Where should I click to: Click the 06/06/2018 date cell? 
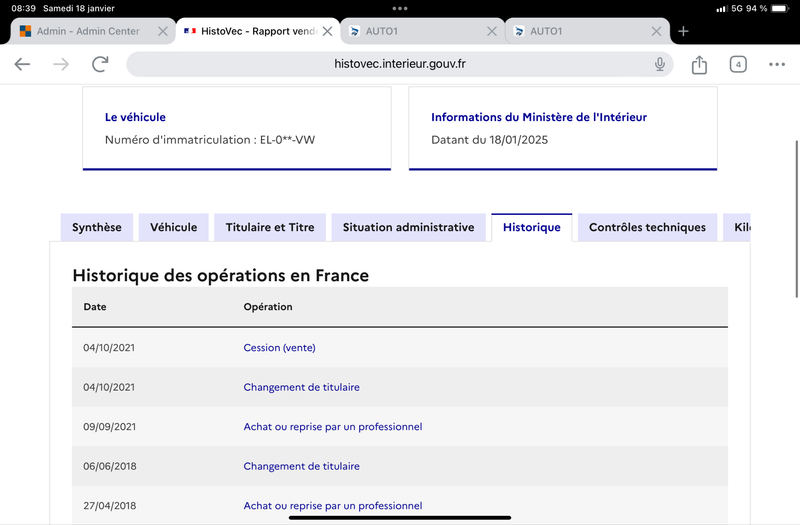(x=110, y=466)
